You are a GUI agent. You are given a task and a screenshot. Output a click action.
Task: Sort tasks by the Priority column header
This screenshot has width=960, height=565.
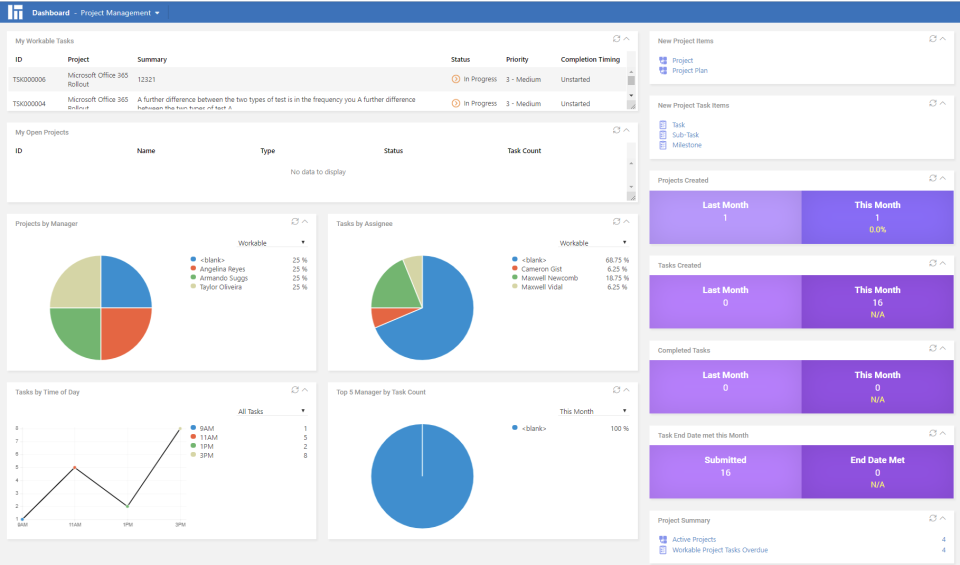[517, 59]
